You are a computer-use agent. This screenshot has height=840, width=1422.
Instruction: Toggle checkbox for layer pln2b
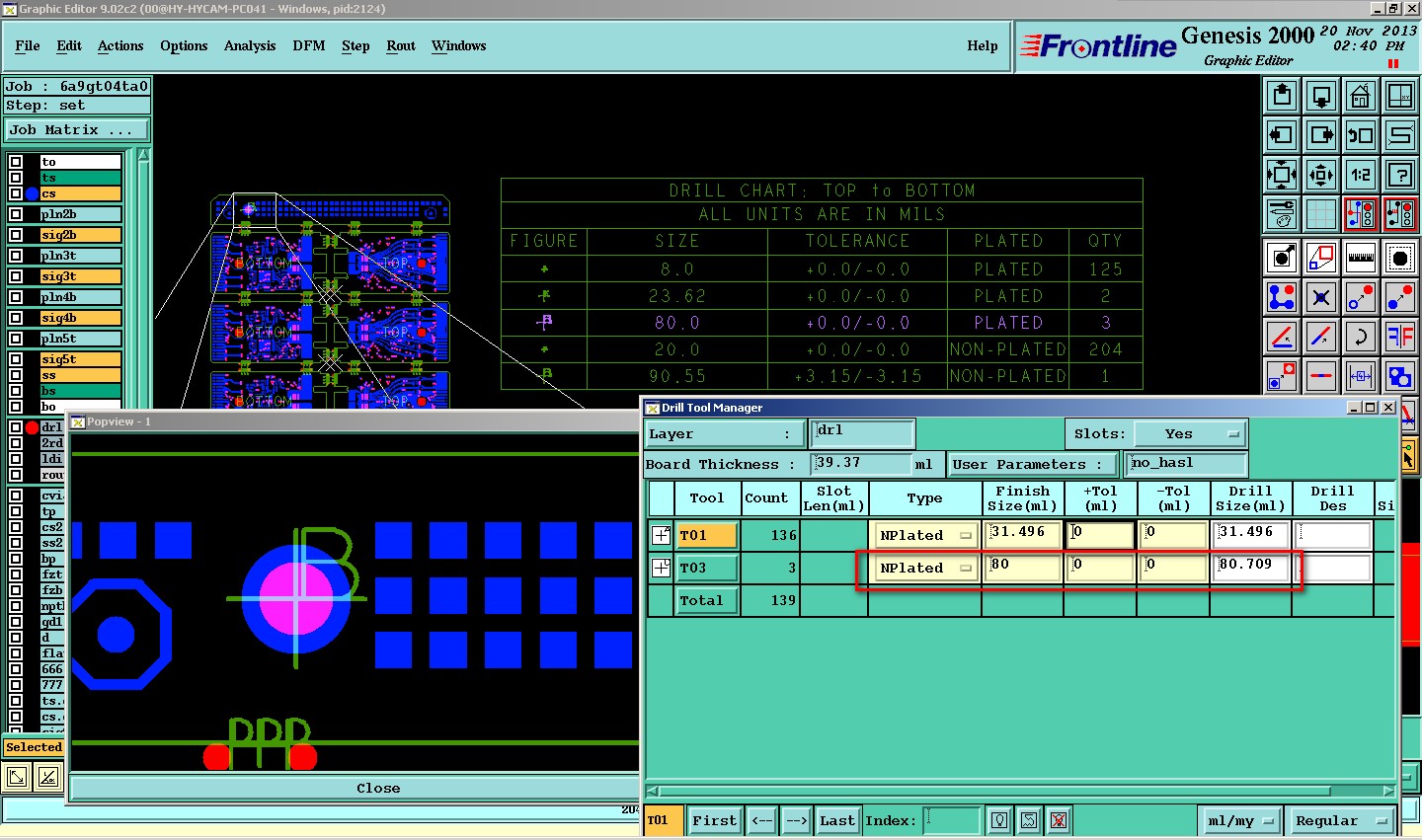tap(16, 214)
